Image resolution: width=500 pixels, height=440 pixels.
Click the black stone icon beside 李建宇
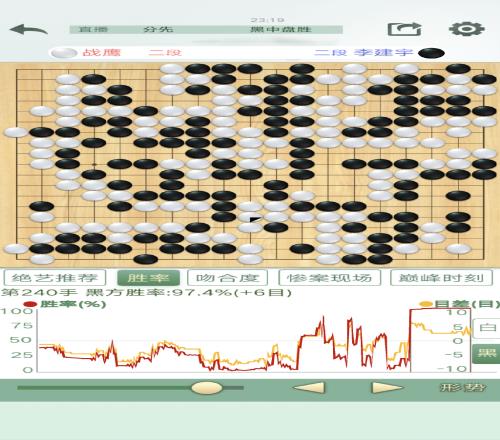(431, 53)
